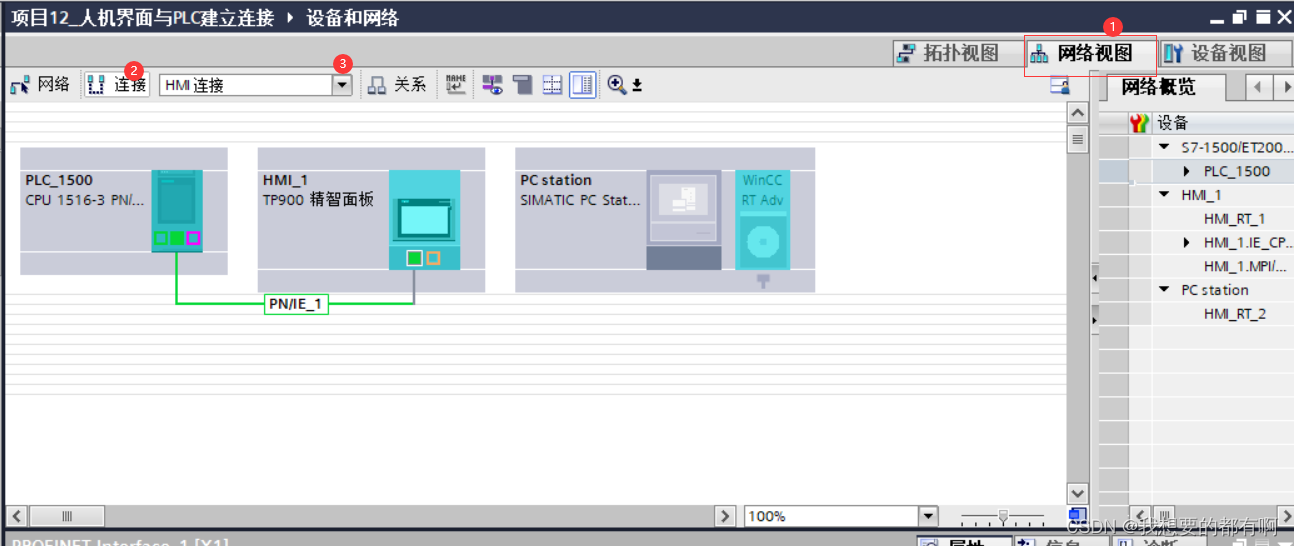Click the PLC_1500 CPU module image

pos(176,209)
